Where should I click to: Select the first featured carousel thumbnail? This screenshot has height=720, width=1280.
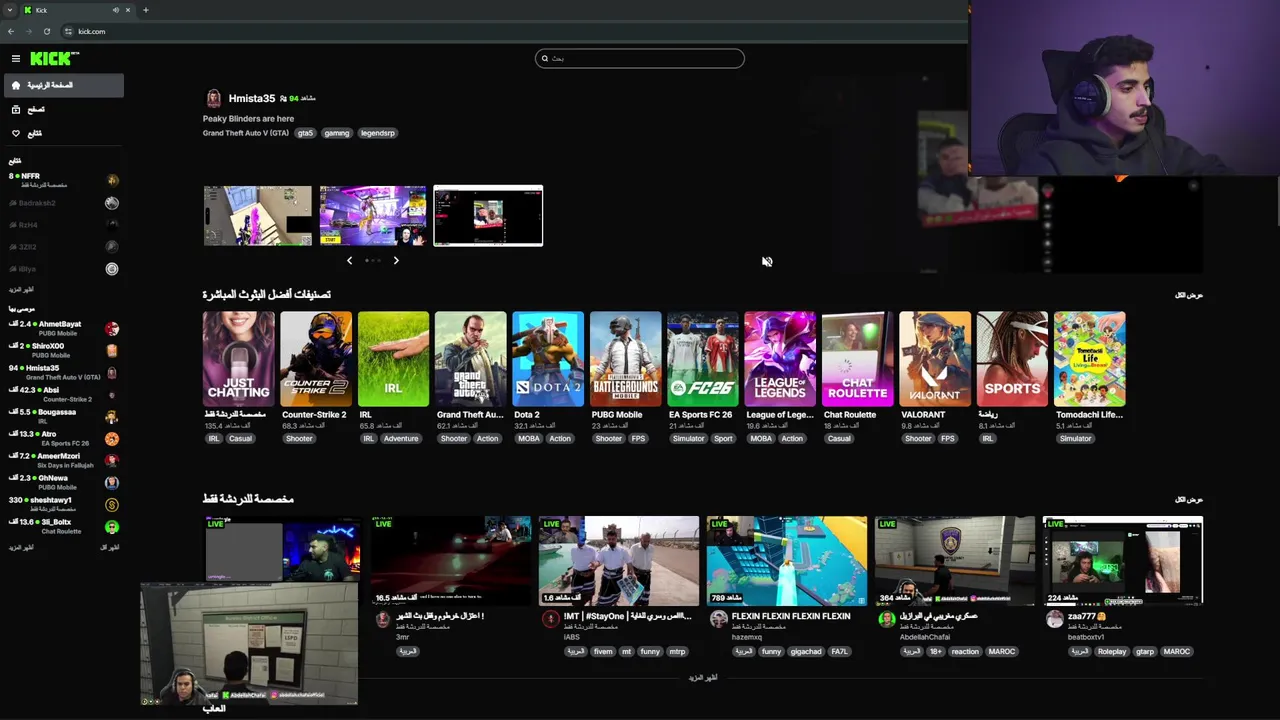click(258, 215)
